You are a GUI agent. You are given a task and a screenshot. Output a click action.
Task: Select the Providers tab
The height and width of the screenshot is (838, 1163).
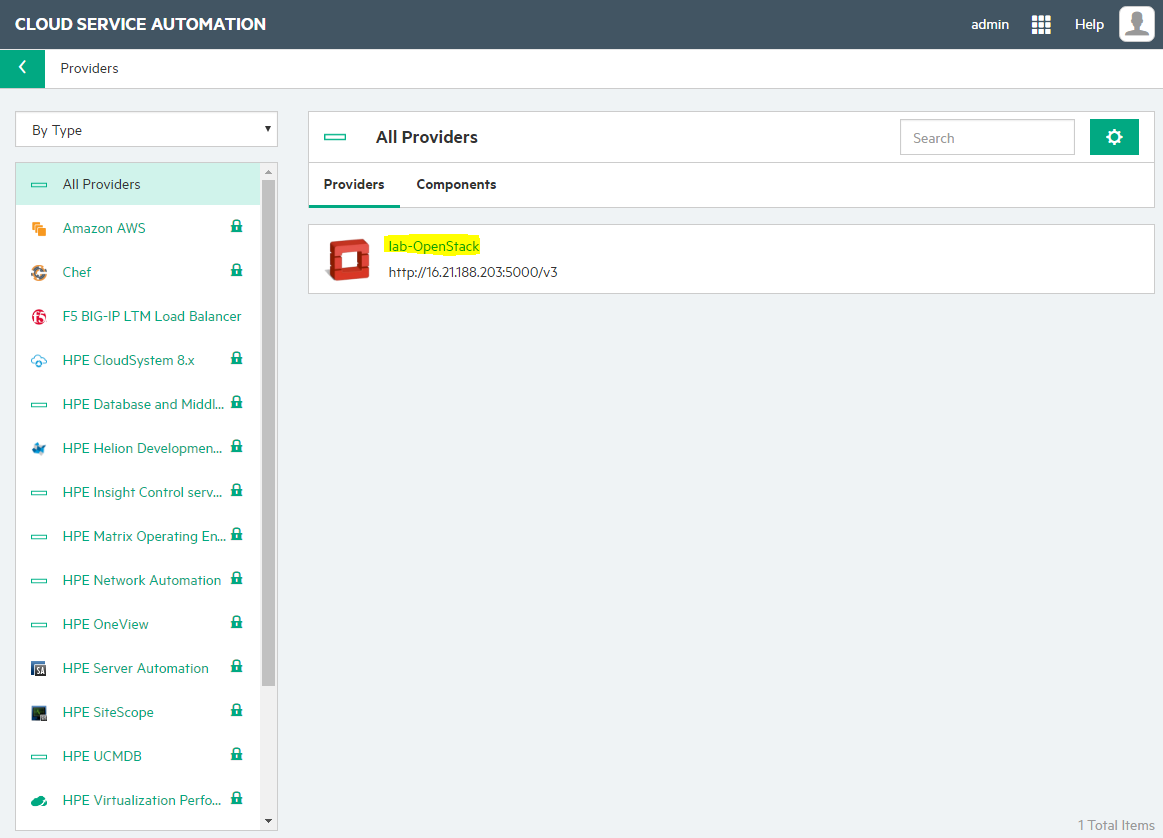(354, 185)
